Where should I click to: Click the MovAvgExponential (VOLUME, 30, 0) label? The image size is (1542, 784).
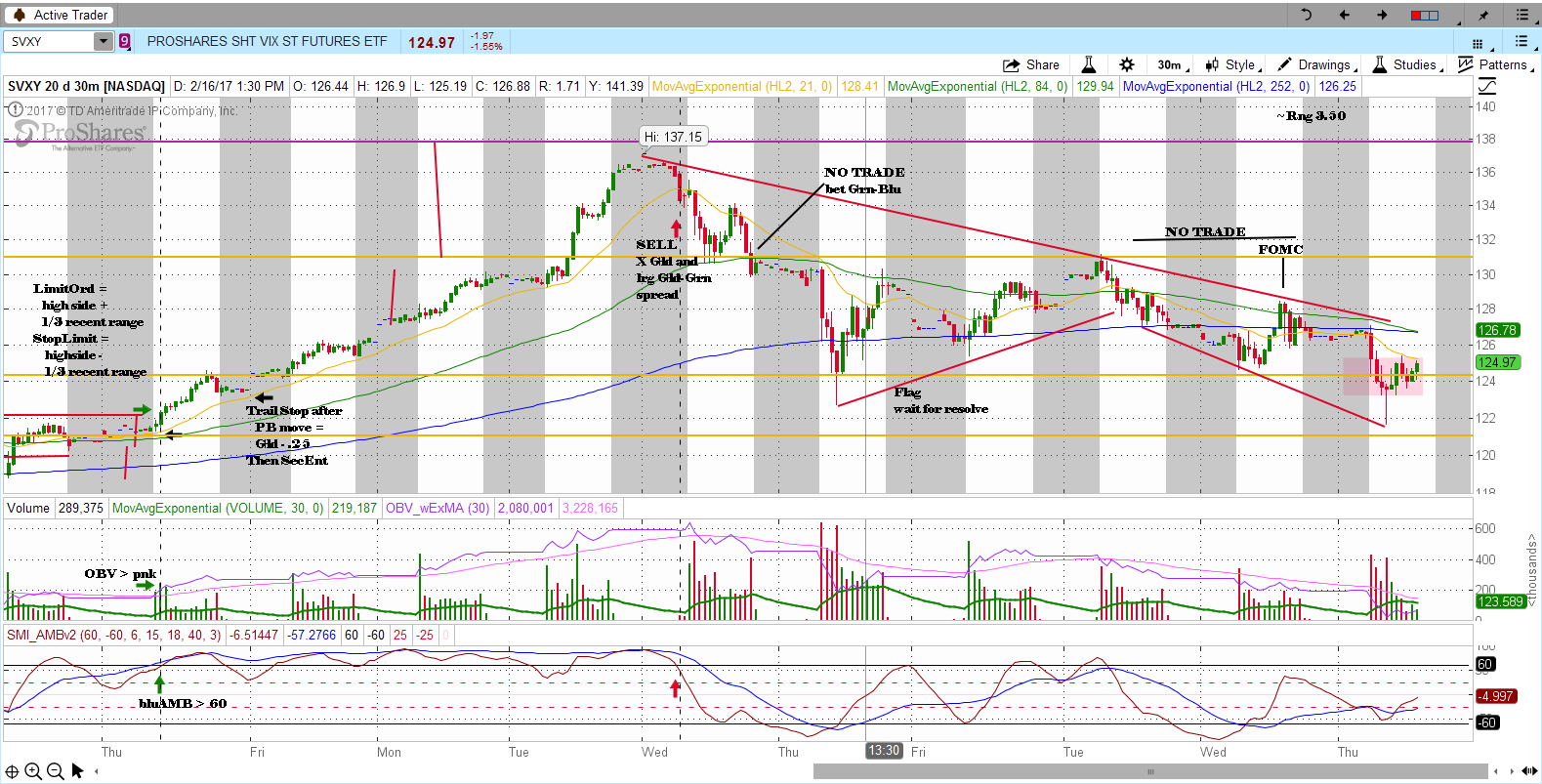218,508
